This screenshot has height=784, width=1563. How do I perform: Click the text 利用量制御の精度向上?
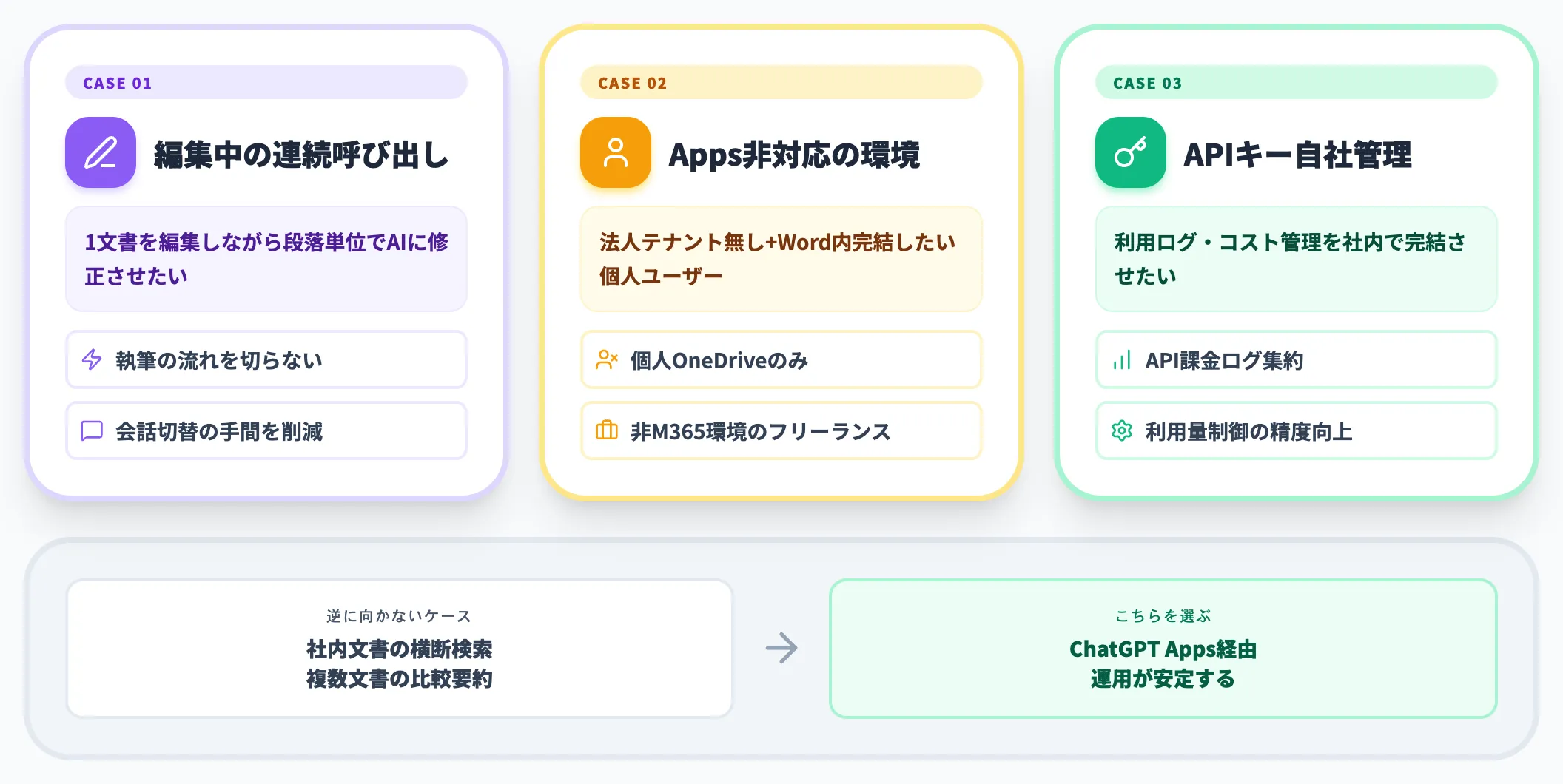point(1249,431)
